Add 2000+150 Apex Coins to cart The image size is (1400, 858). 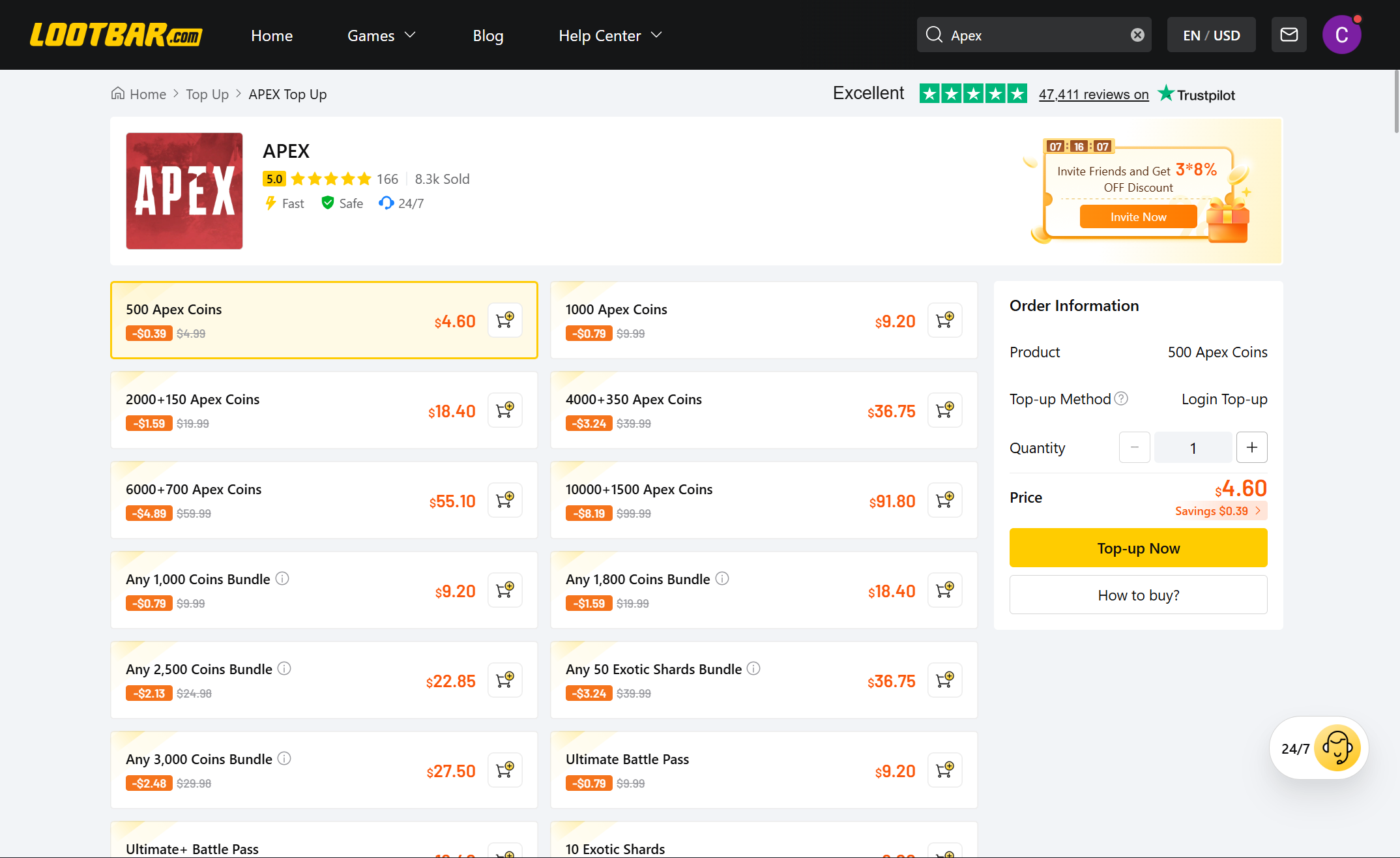click(504, 410)
